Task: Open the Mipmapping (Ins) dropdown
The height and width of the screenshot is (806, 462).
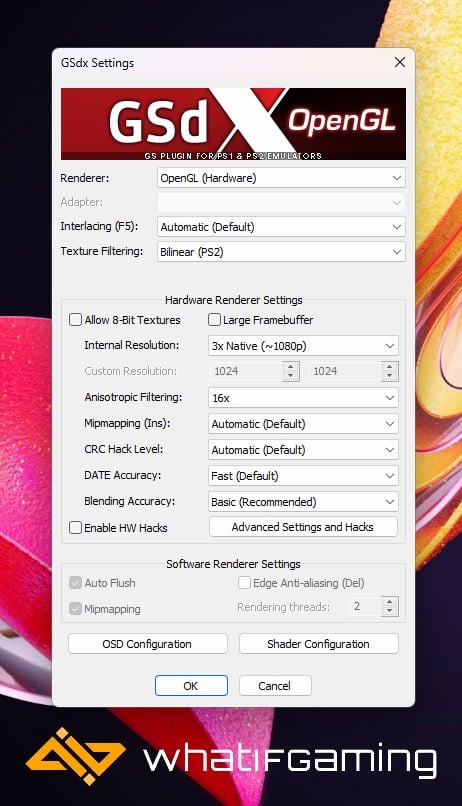Action: tap(303, 424)
